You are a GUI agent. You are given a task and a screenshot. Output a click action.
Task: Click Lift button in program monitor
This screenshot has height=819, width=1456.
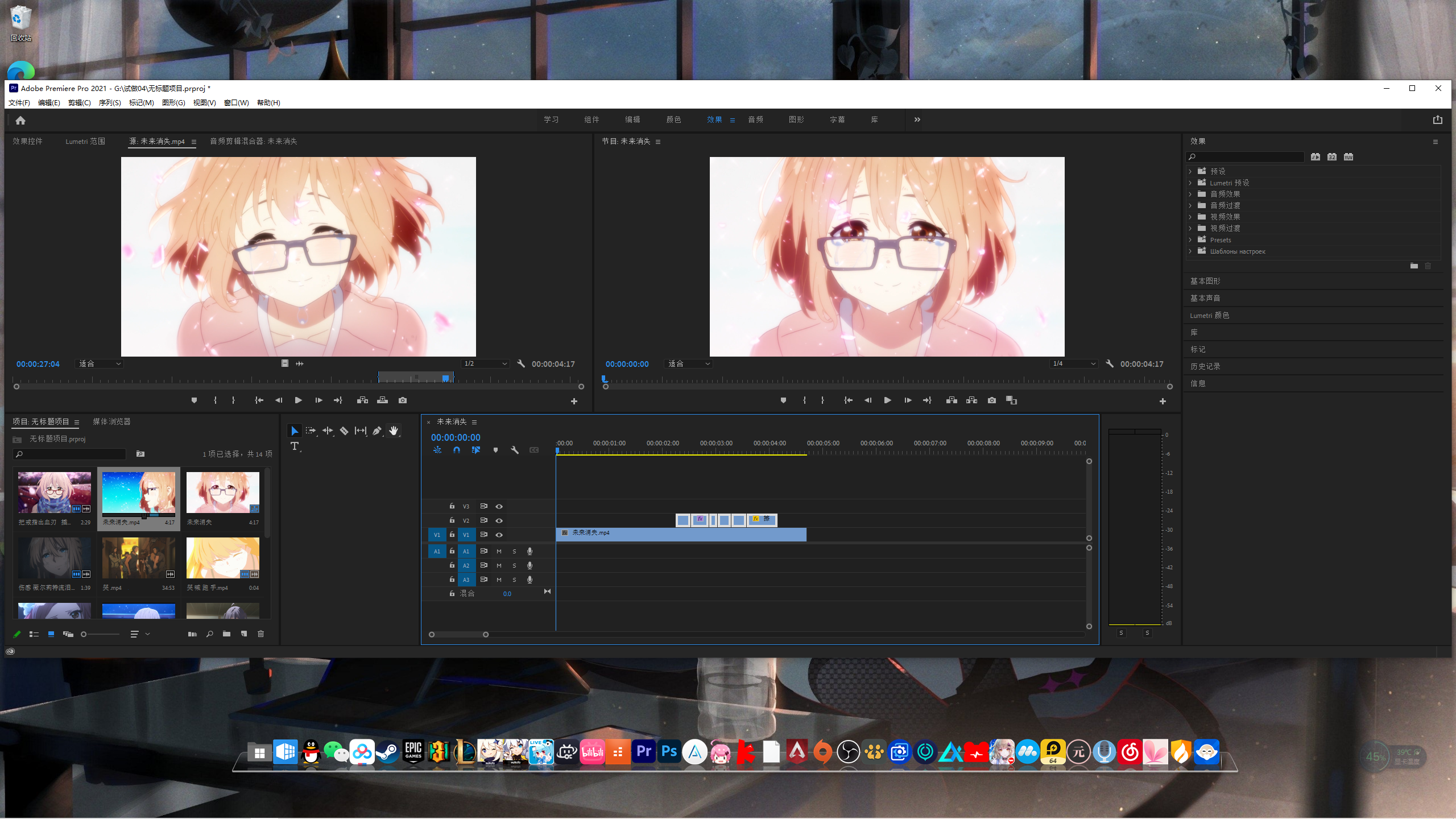tap(952, 400)
